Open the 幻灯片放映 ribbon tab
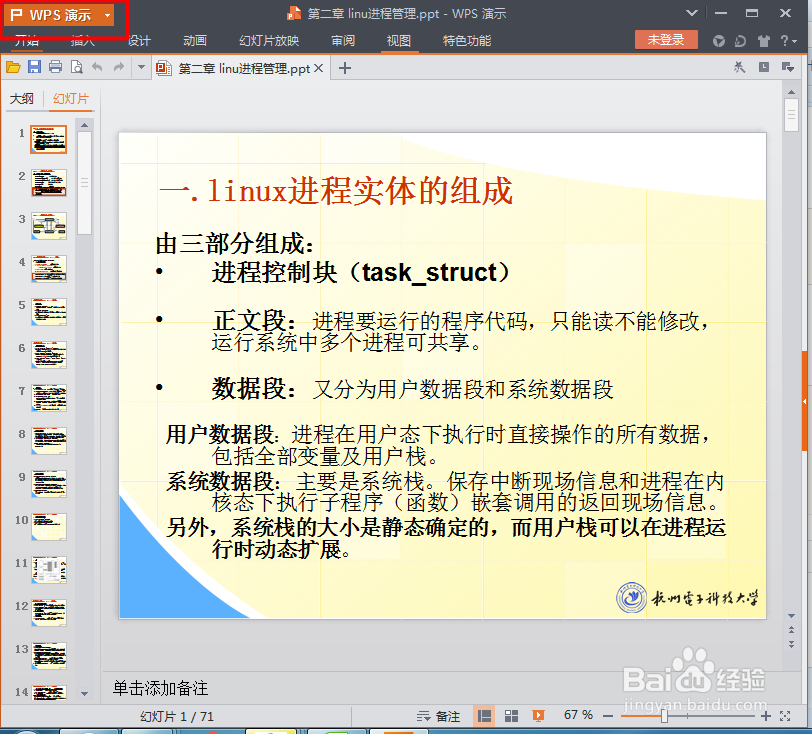This screenshot has height=734, width=812. click(x=269, y=41)
